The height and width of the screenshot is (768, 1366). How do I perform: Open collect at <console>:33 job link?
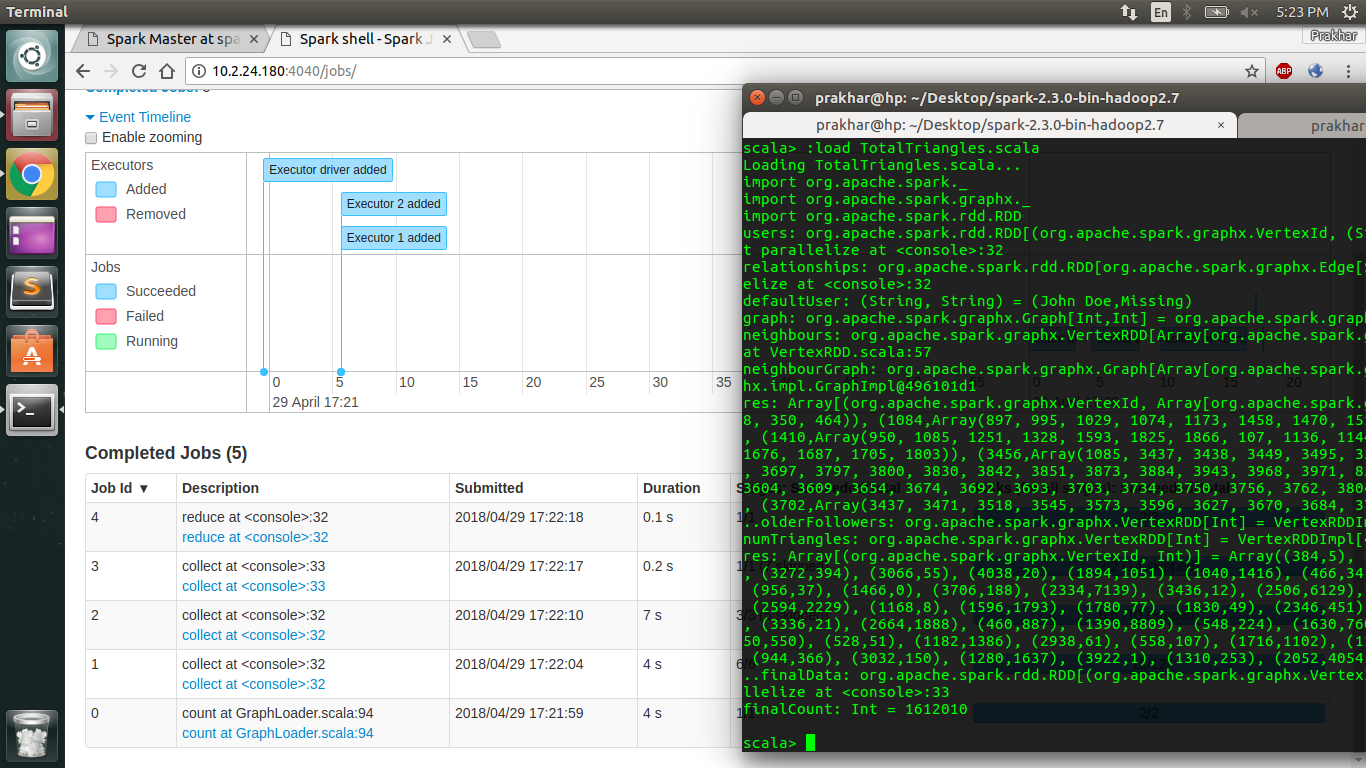pyautogui.click(x=254, y=586)
